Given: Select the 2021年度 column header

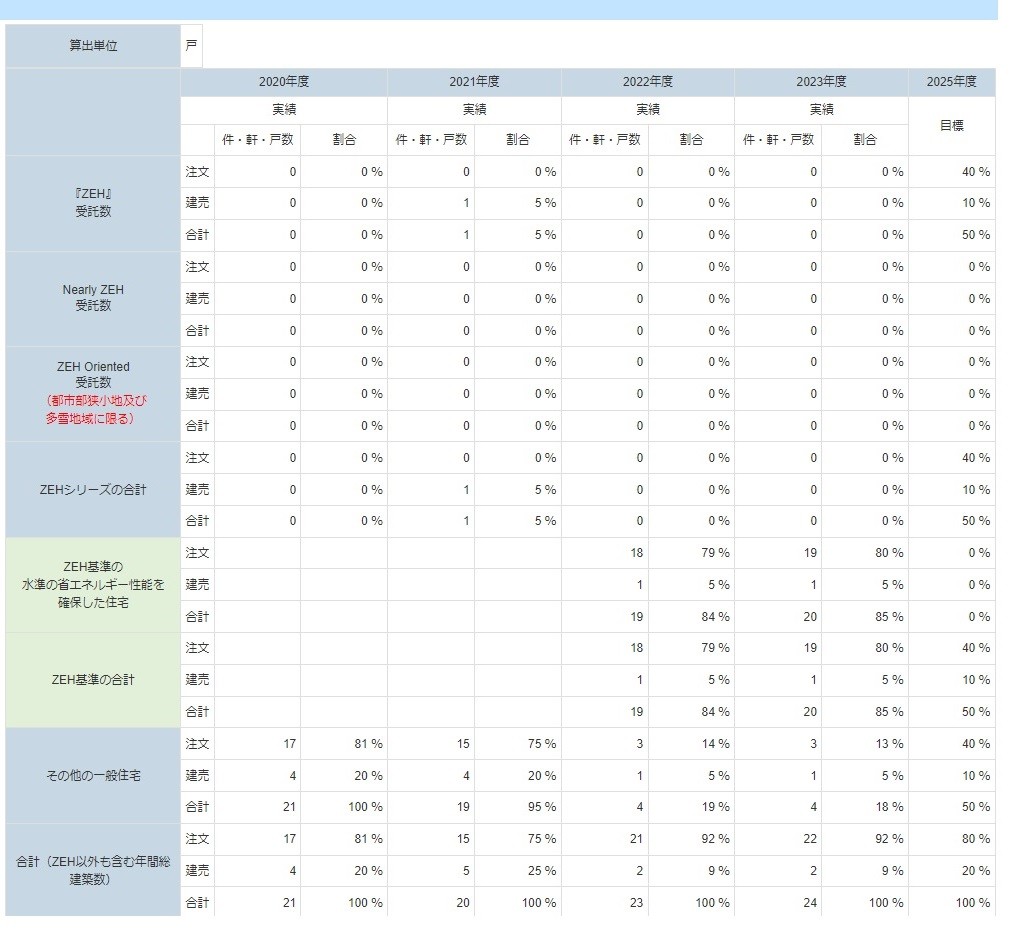Looking at the screenshot, I should 474,82.
